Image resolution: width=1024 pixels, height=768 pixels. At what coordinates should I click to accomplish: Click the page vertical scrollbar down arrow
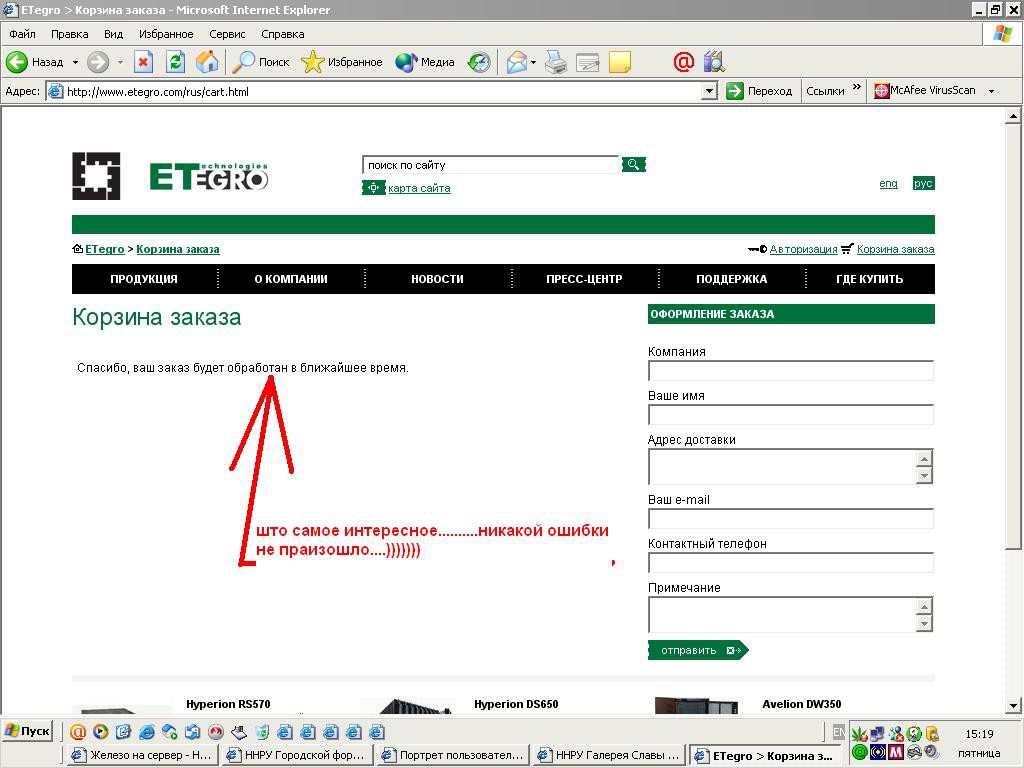click(1013, 705)
